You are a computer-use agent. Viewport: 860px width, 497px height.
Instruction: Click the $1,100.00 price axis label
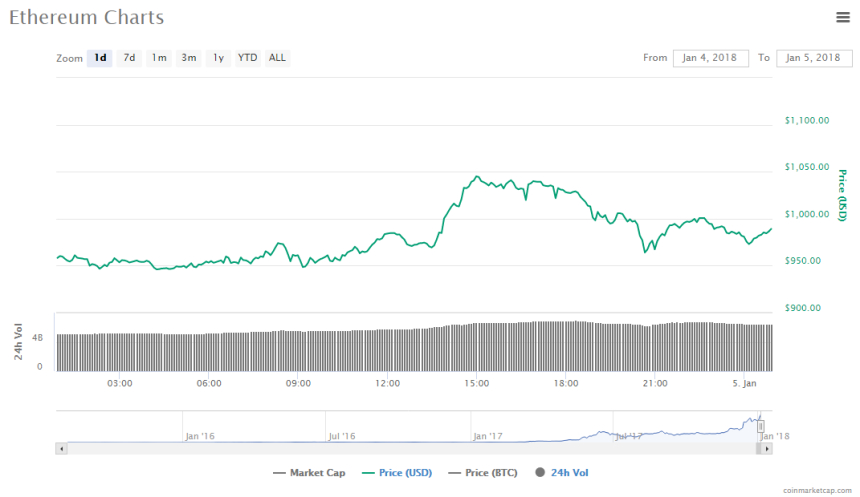(807, 120)
